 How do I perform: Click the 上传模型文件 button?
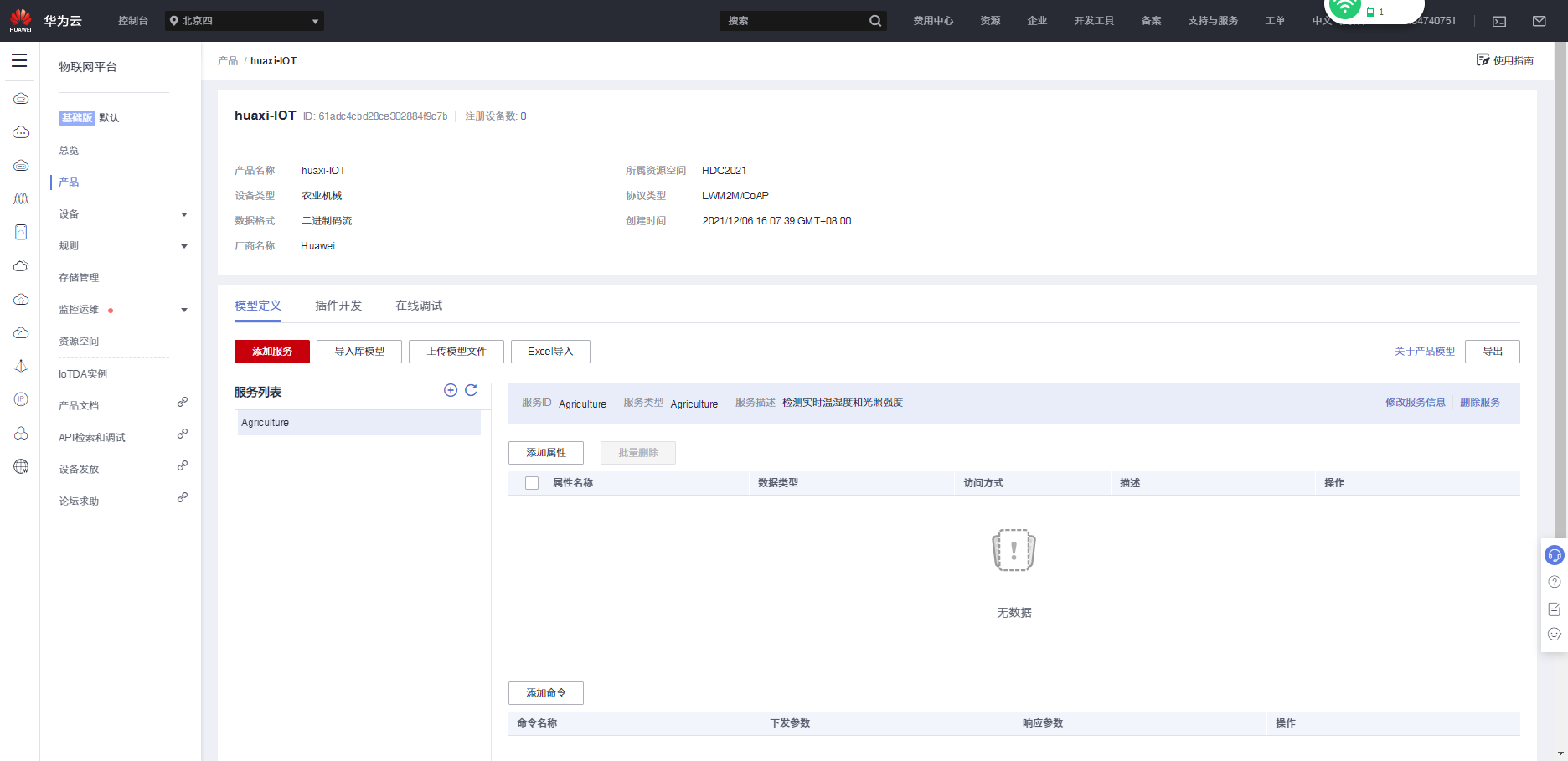(x=456, y=352)
